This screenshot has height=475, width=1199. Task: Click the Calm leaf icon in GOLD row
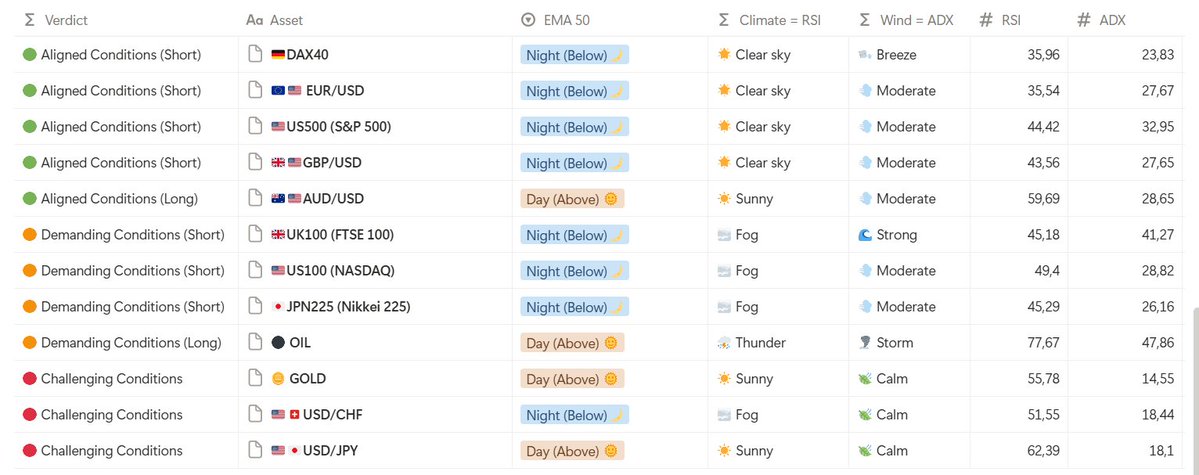click(865, 379)
